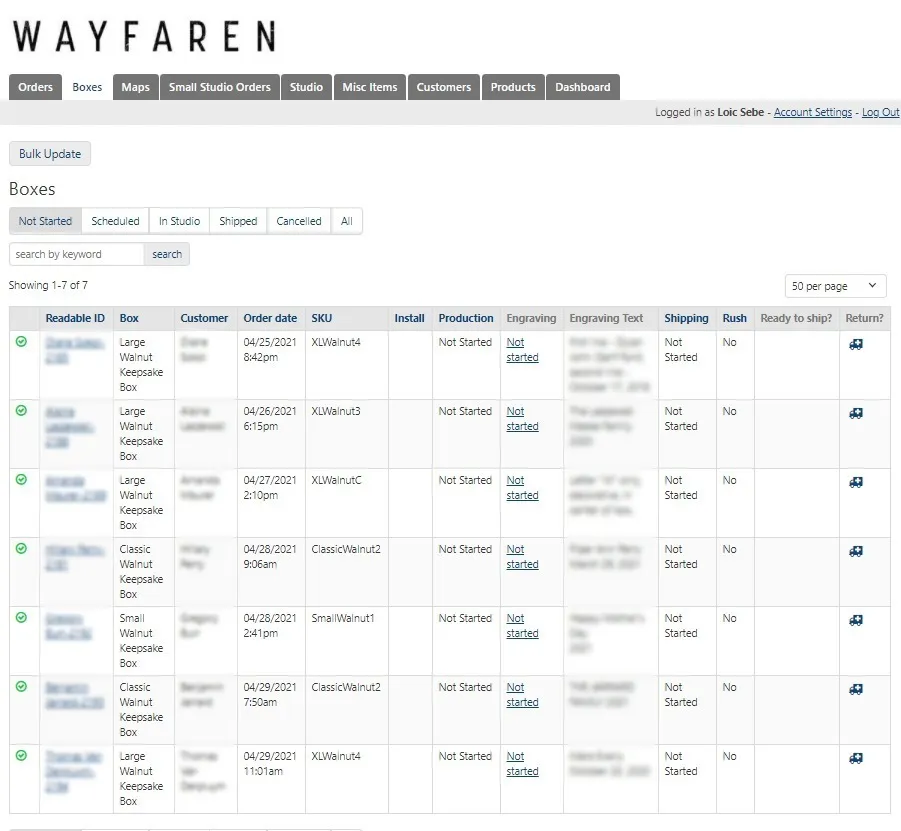This screenshot has width=901, height=831.
Task: Open Not started engraving link in SmallWalnut1 row
Action: tap(522, 625)
